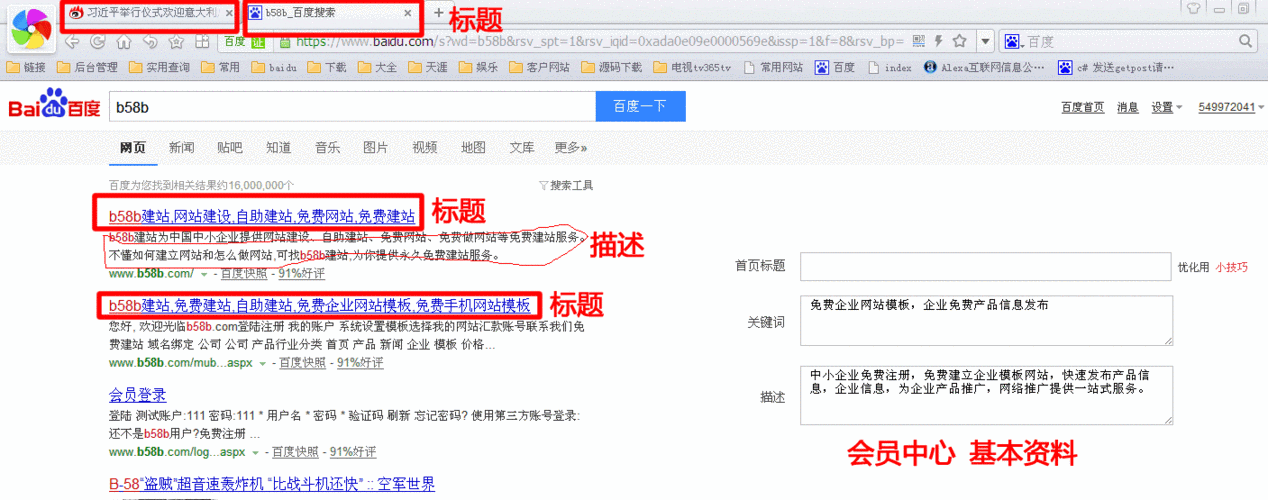Select the 贴吧 search category tab
Screen dimensions: 1268x500
pos(230,147)
